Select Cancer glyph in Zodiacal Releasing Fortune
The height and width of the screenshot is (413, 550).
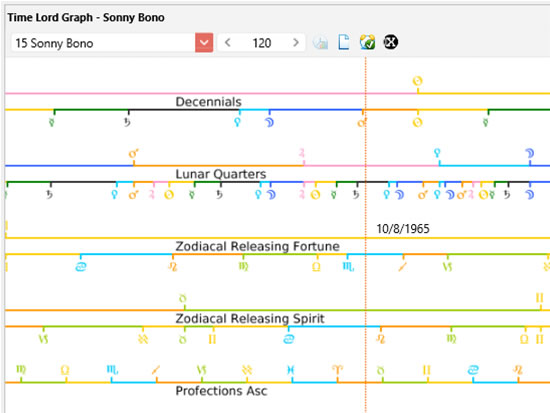[x=81, y=267]
